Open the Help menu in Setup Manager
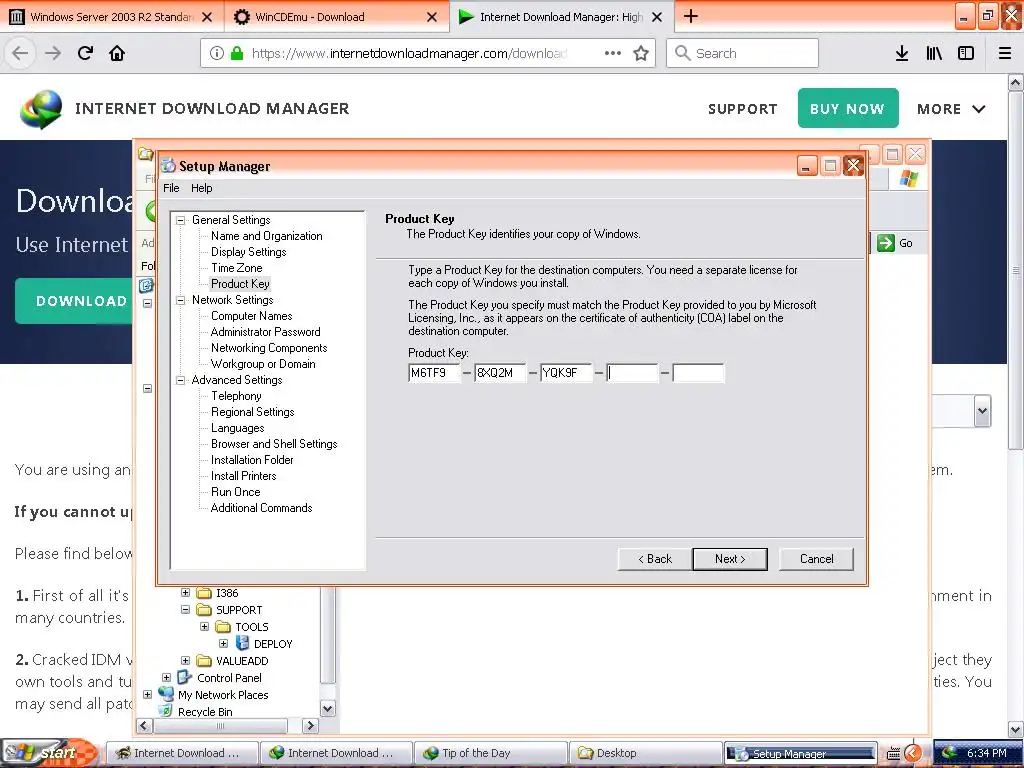 pyautogui.click(x=201, y=188)
